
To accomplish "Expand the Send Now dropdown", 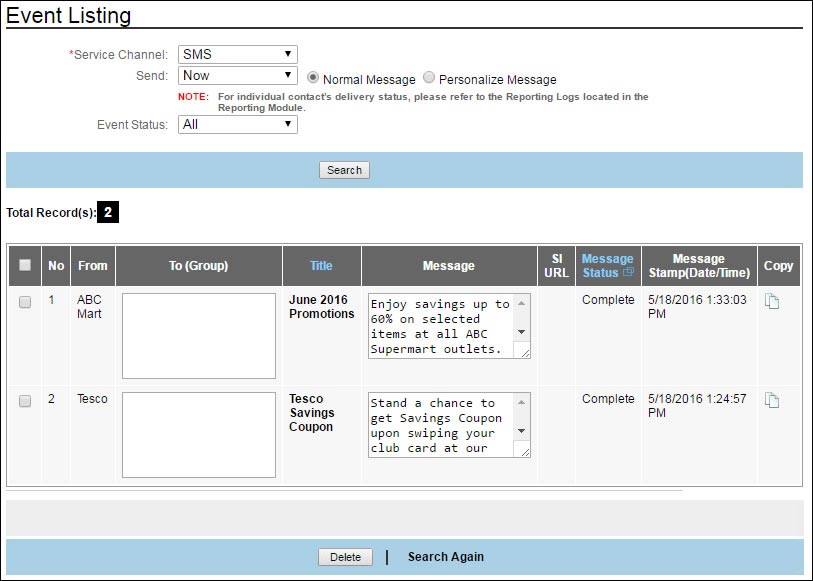I will [237, 75].
